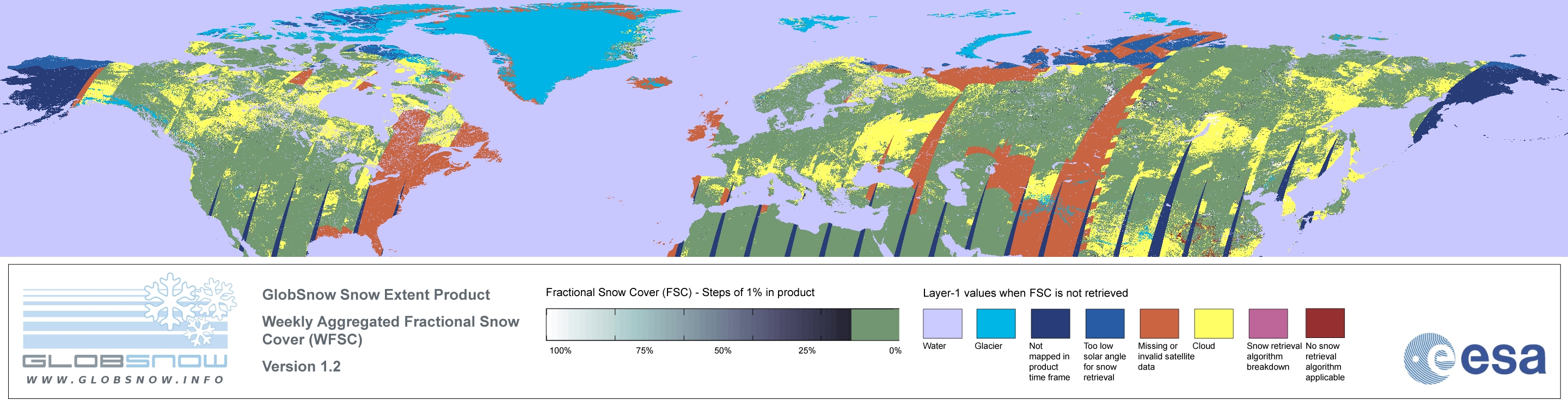Click 'Not mapped in product time frame' label
The height and width of the screenshot is (406, 1568).
(1049, 361)
